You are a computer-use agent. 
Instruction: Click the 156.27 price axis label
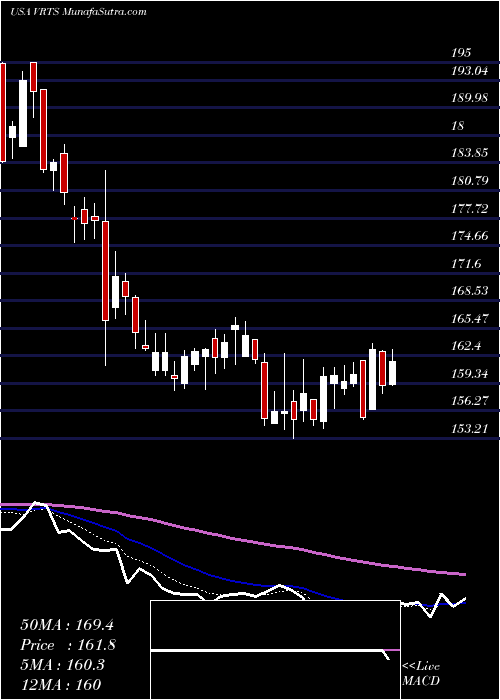[470, 401]
